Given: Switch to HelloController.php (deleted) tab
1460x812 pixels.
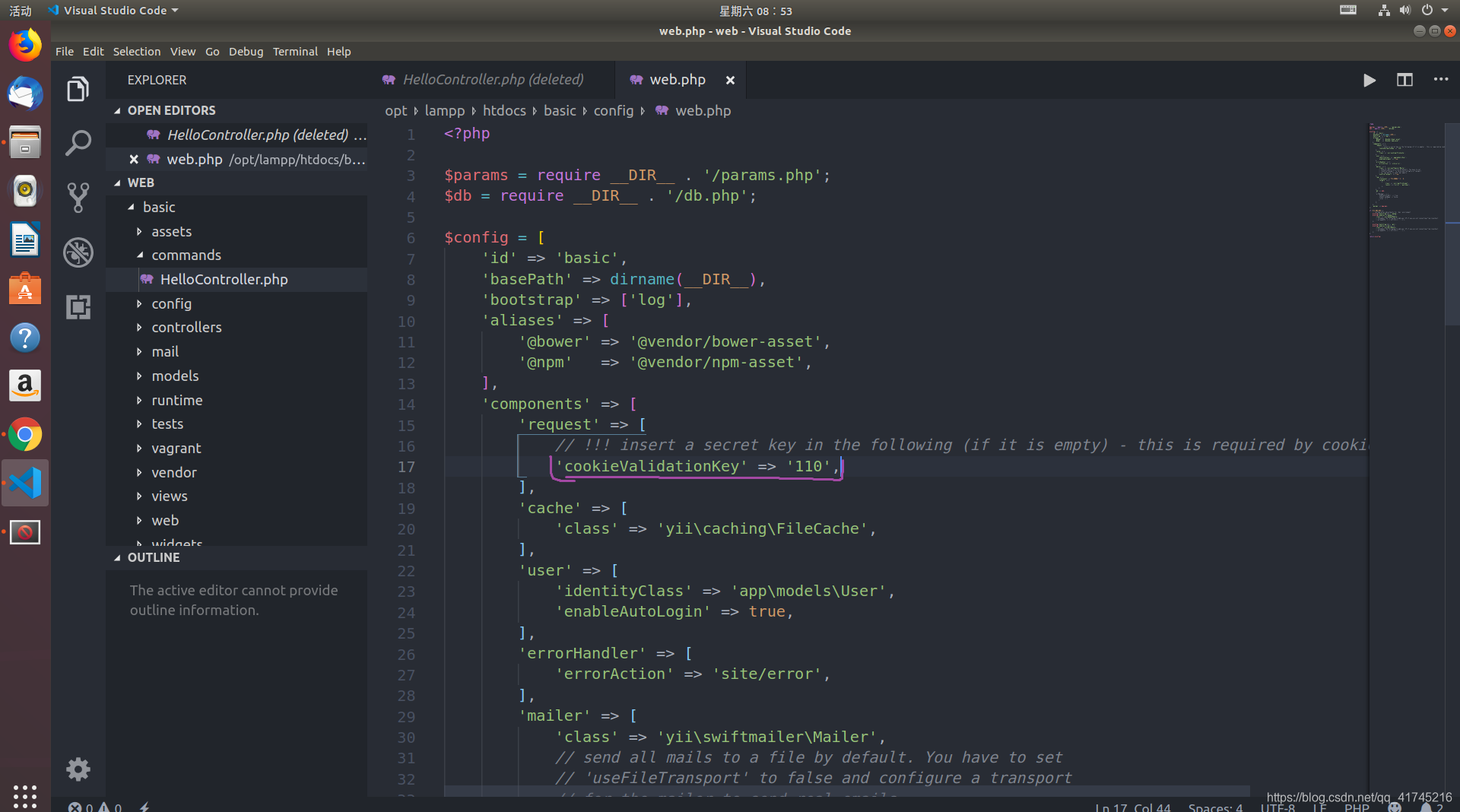Looking at the screenshot, I should click(493, 80).
